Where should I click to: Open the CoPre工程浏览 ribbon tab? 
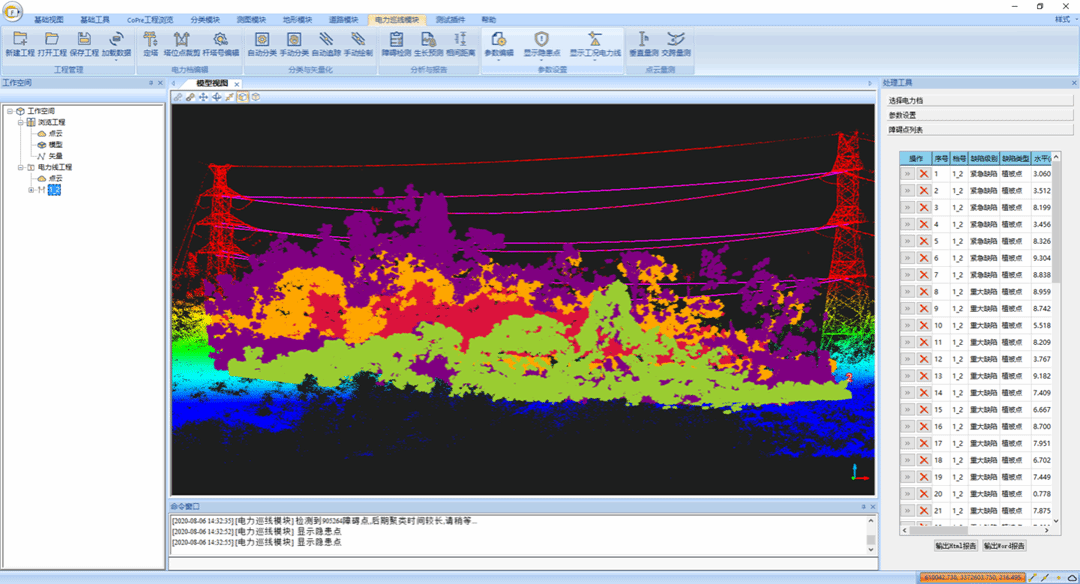pyautogui.click(x=149, y=20)
